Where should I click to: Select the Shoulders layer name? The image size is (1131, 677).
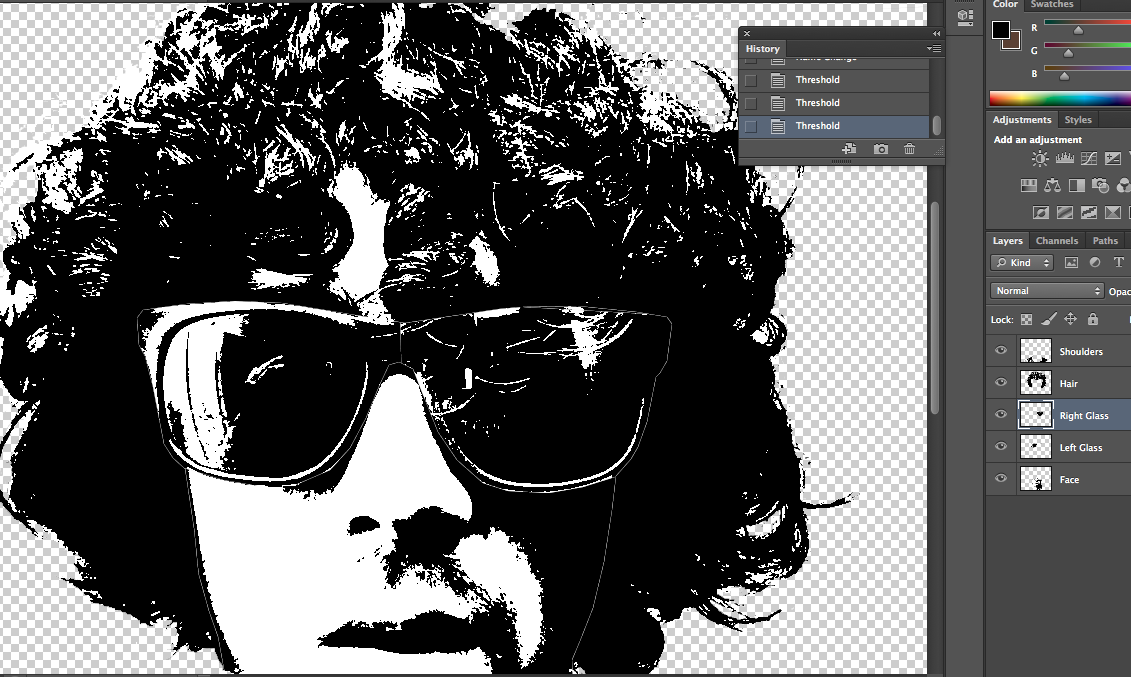(1081, 352)
